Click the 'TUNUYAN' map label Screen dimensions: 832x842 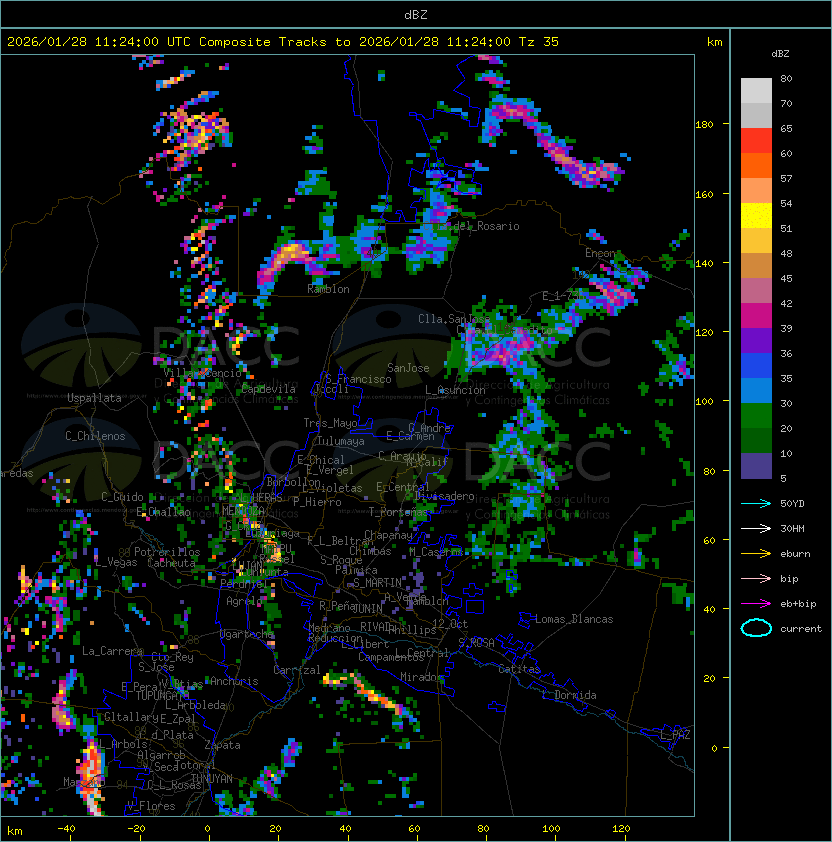click(212, 779)
